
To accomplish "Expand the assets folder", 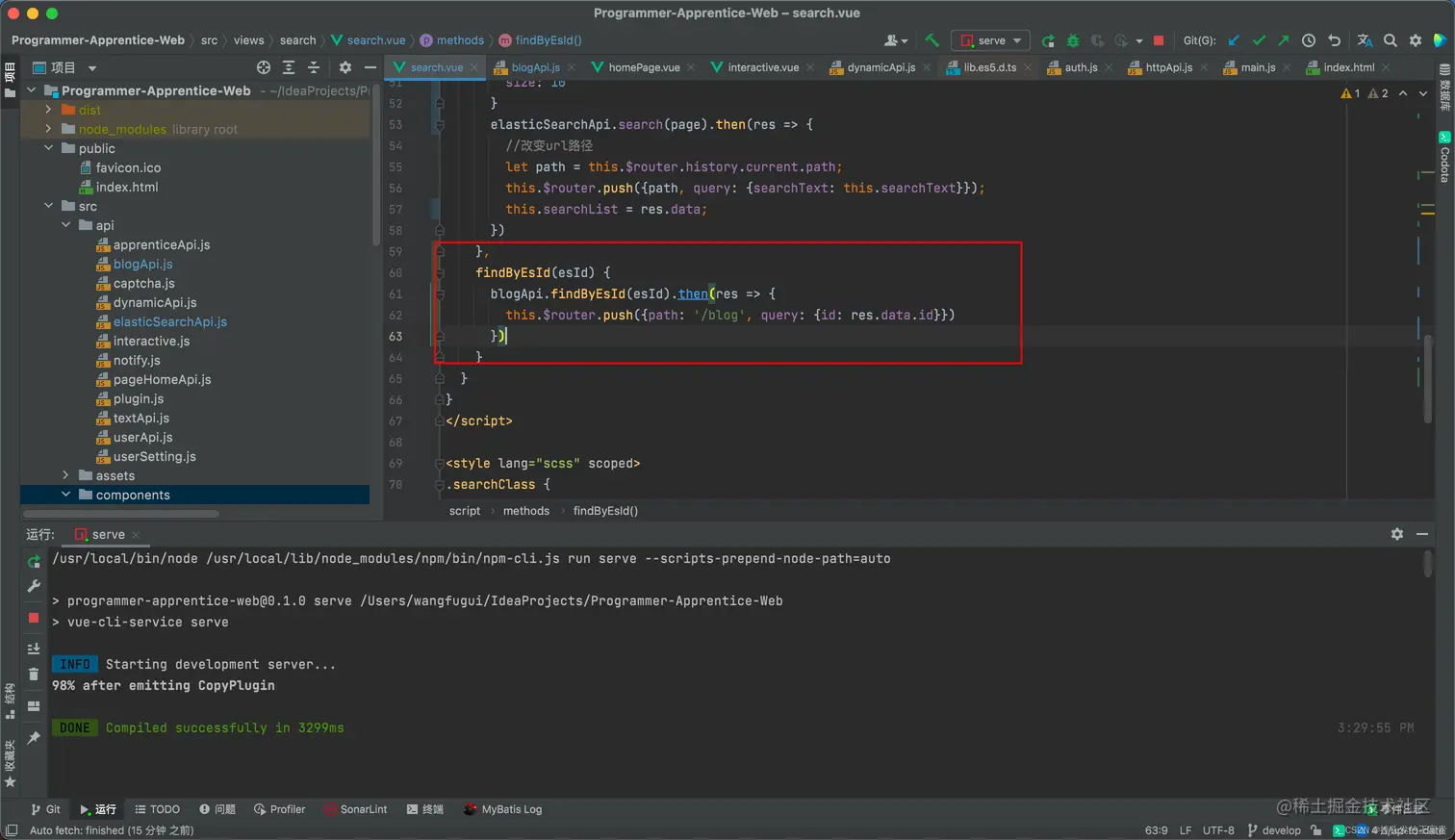I will 65,475.
